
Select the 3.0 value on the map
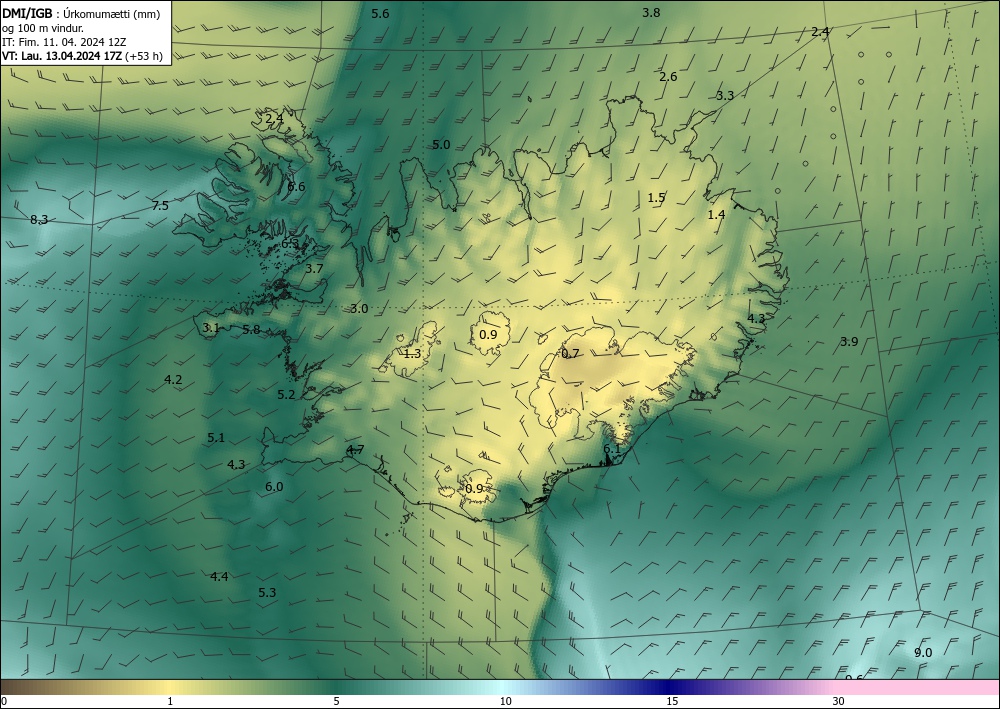pos(359,309)
